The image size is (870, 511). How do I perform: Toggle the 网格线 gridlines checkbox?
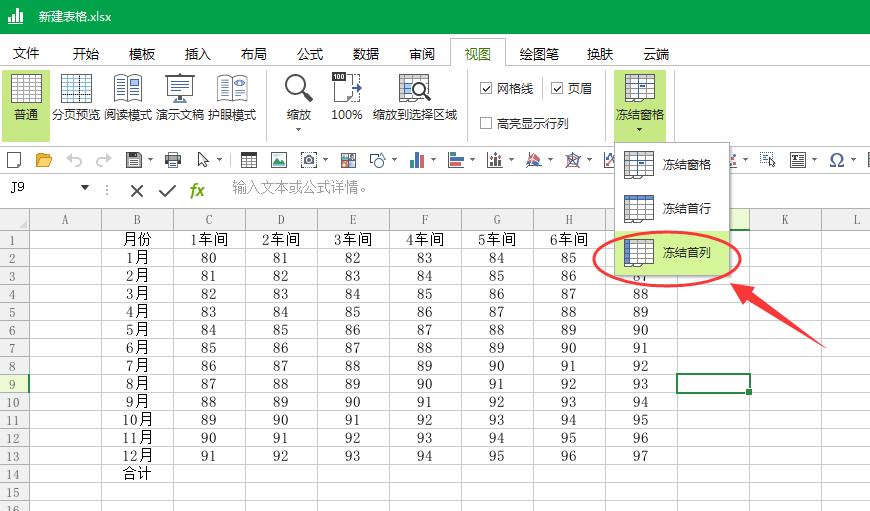(486, 88)
